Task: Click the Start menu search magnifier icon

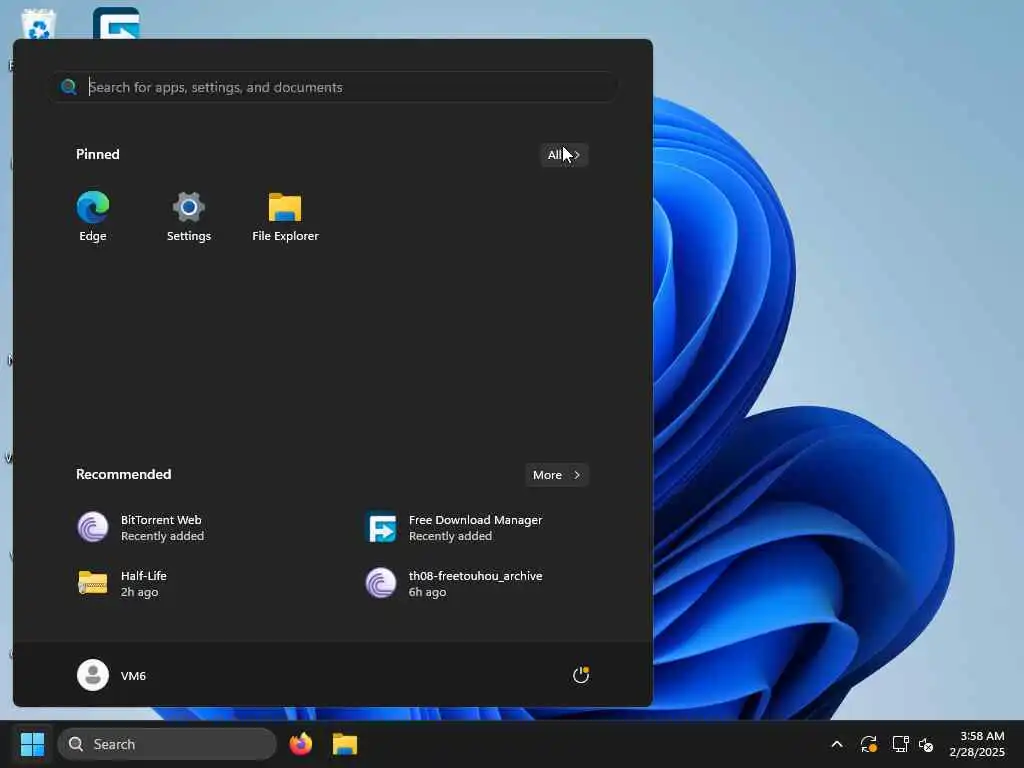Action: [69, 87]
